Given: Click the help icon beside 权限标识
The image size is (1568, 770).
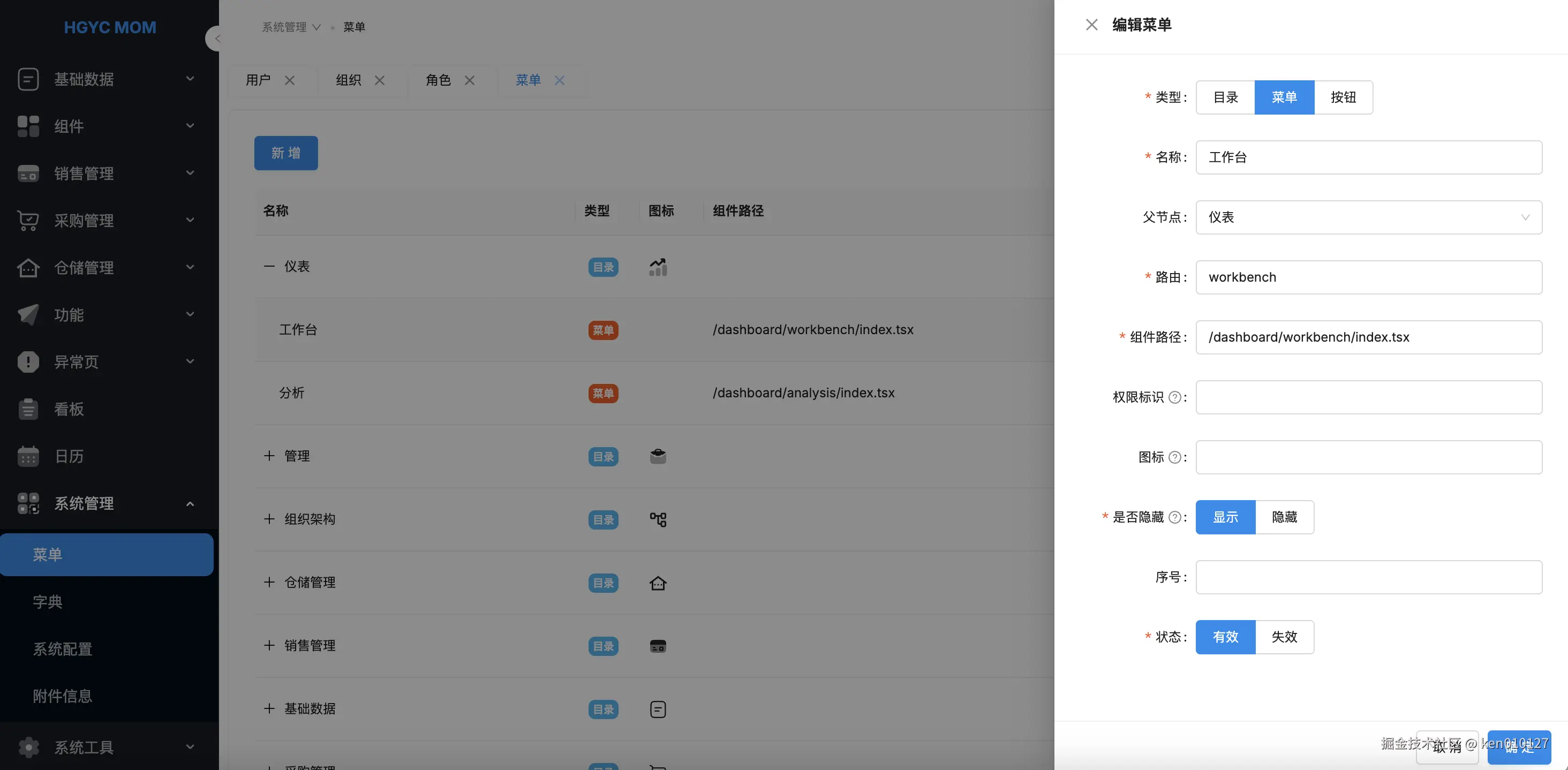Looking at the screenshot, I should pyautogui.click(x=1175, y=397).
